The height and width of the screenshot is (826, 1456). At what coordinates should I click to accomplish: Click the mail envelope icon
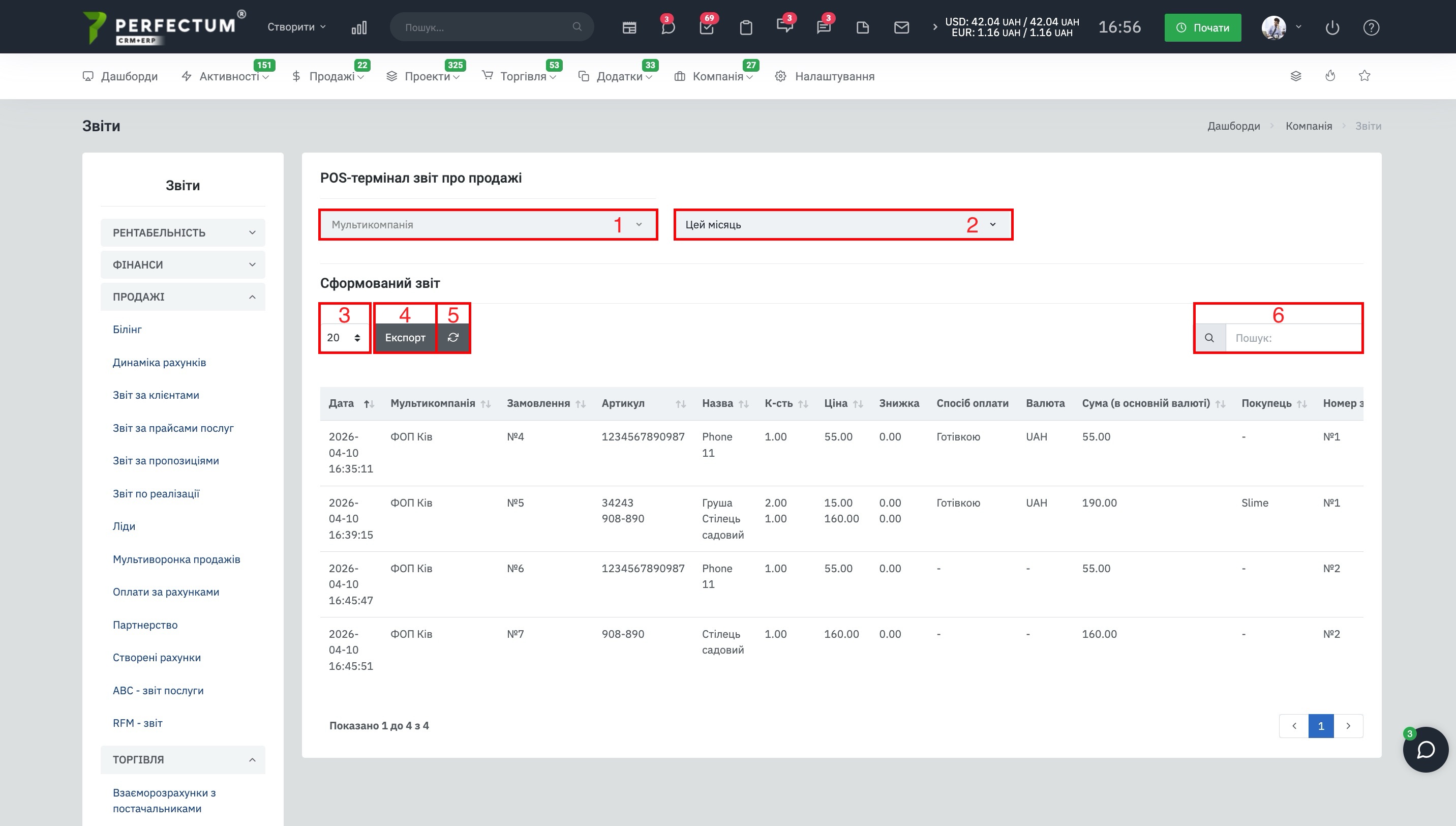pos(901,27)
